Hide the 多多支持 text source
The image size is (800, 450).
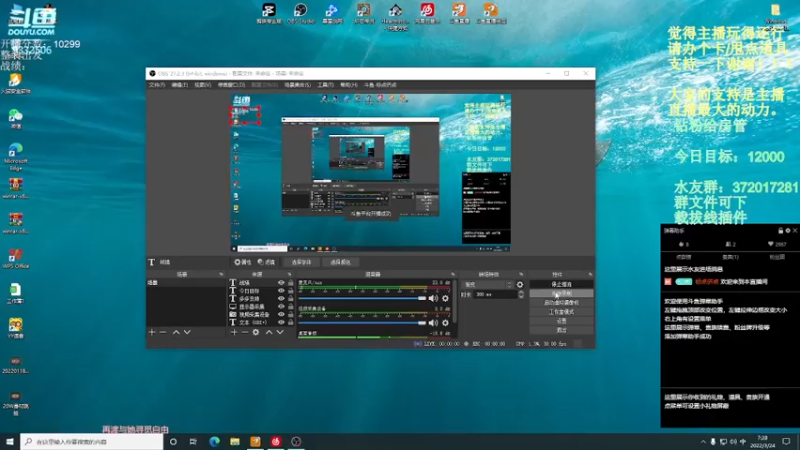[281, 298]
